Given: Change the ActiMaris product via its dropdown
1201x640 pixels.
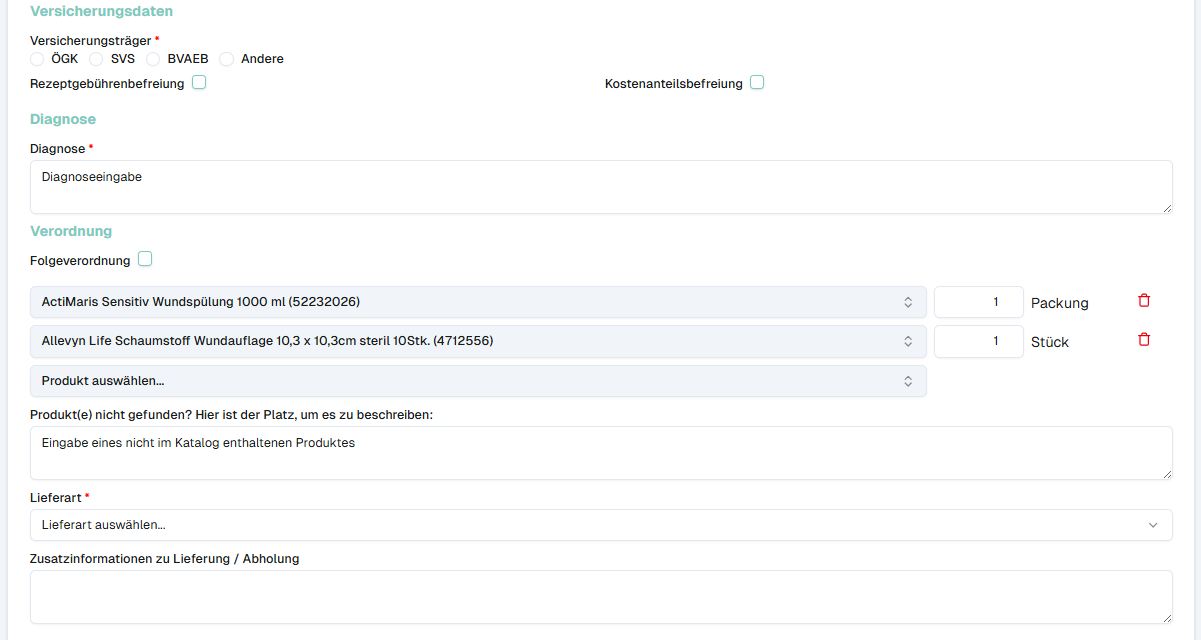Looking at the screenshot, I should [477, 301].
